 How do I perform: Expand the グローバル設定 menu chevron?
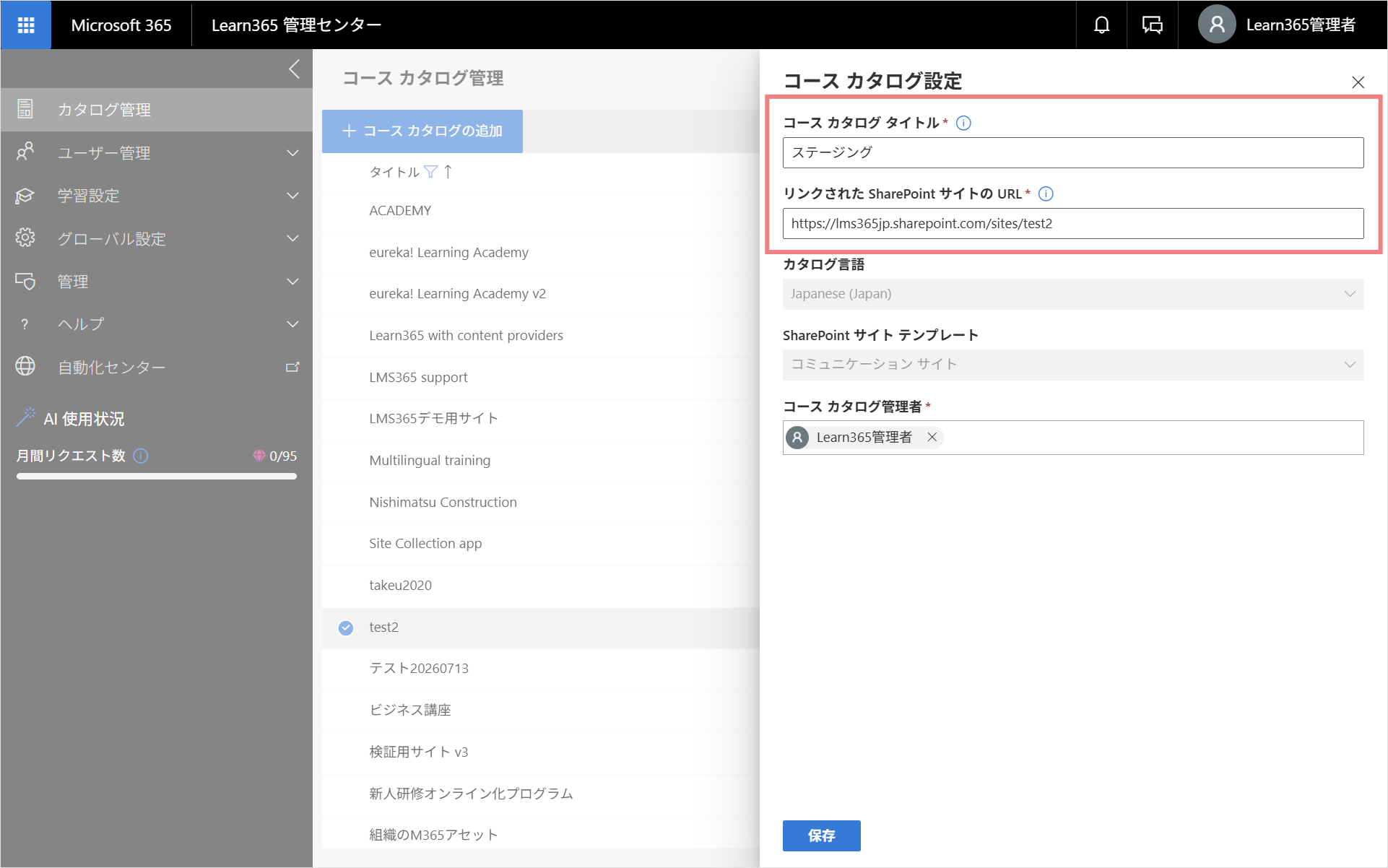coord(292,238)
